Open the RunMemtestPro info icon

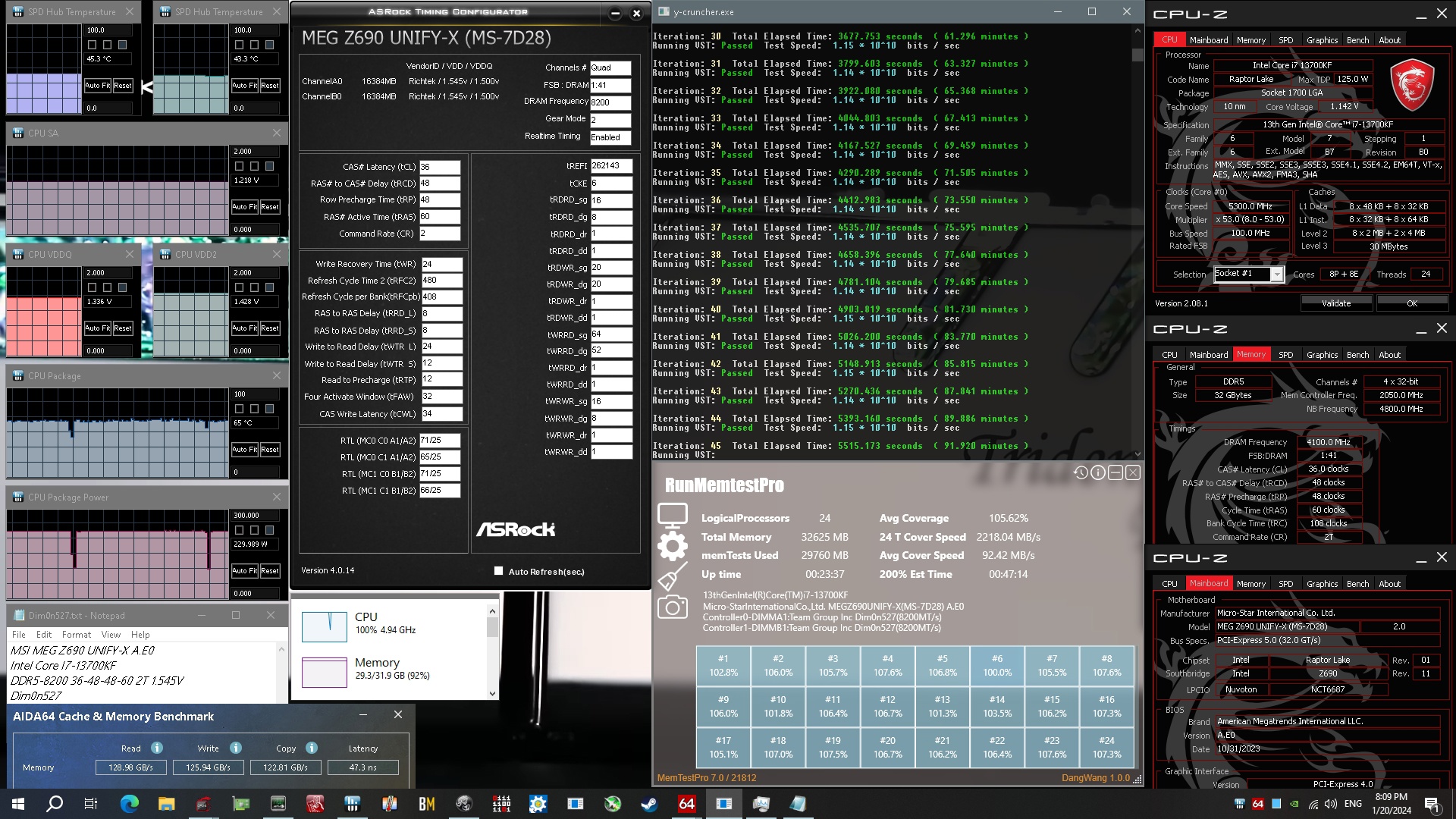tap(1098, 472)
